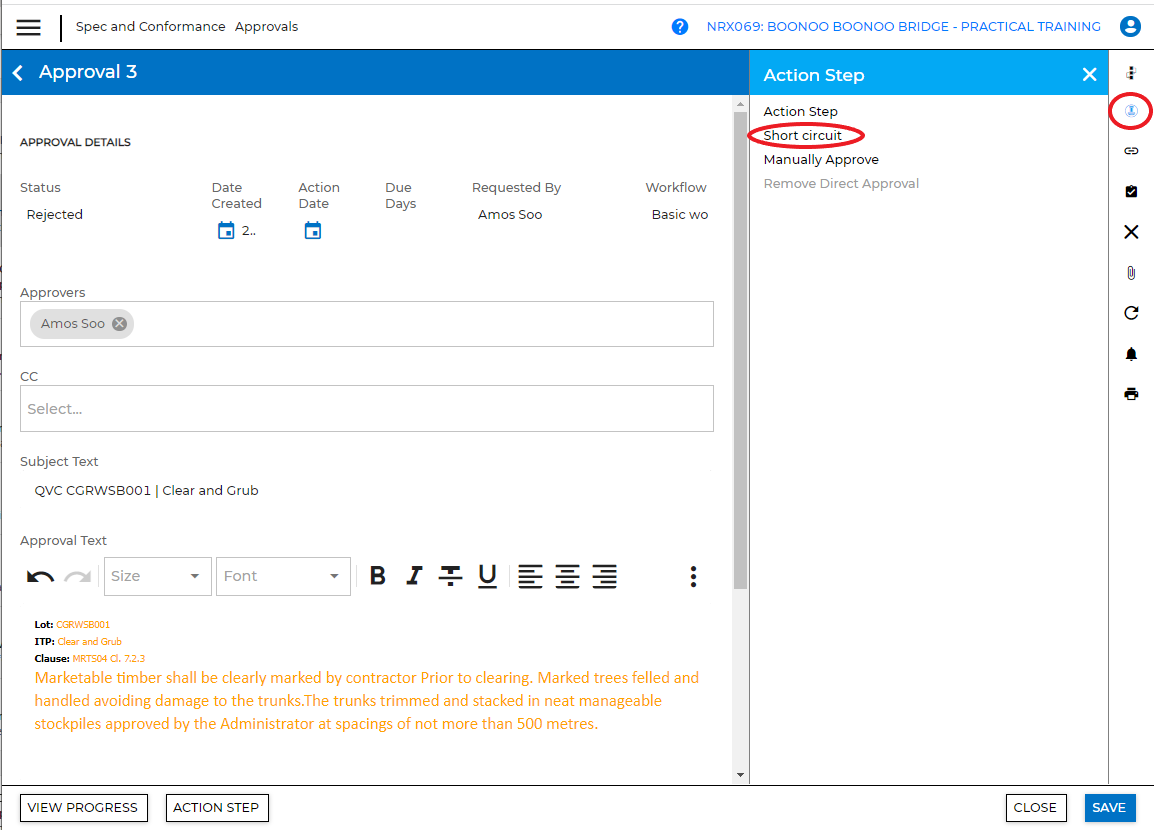Screen dimensions: 1154x830
Task: Open the notifications bell icon
Action: pyautogui.click(x=1131, y=354)
